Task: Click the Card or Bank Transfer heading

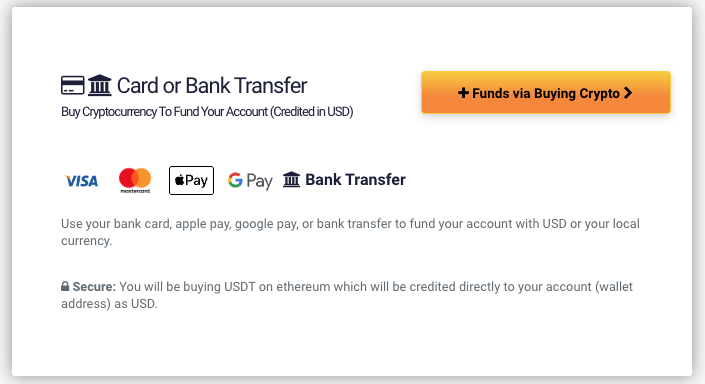Action: pyautogui.click(x=212, y=85)
